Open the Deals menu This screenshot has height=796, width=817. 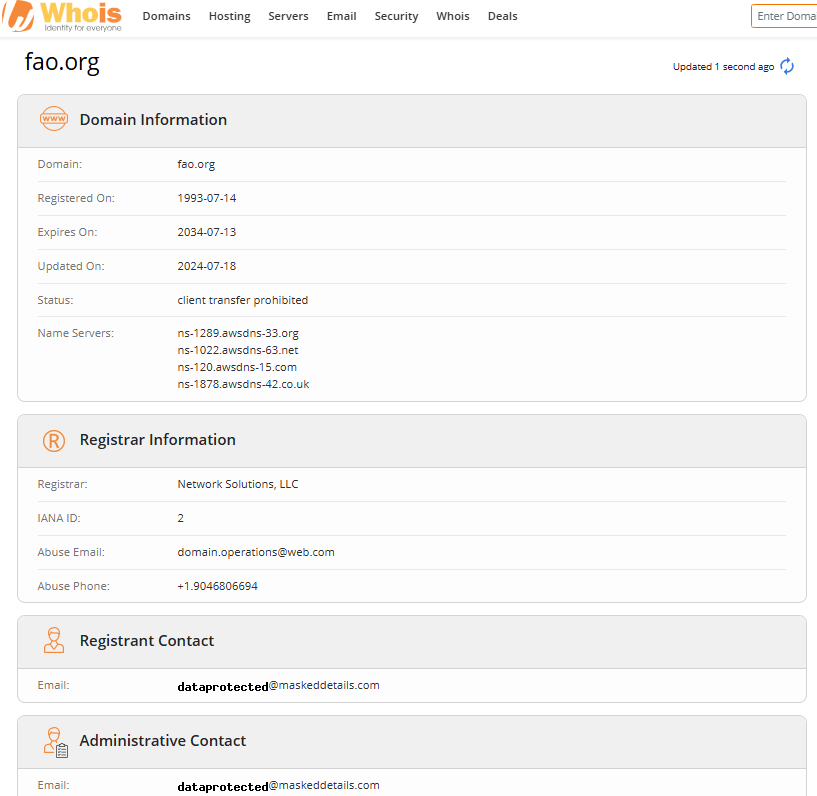point(502,16)
